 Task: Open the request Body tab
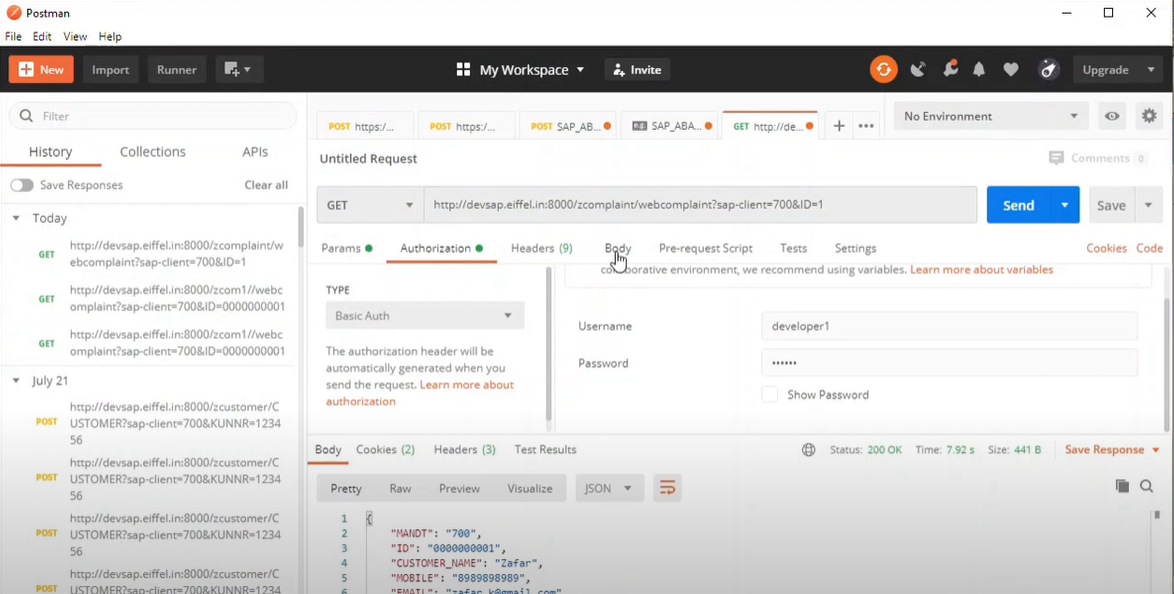(x=618, y=248)
